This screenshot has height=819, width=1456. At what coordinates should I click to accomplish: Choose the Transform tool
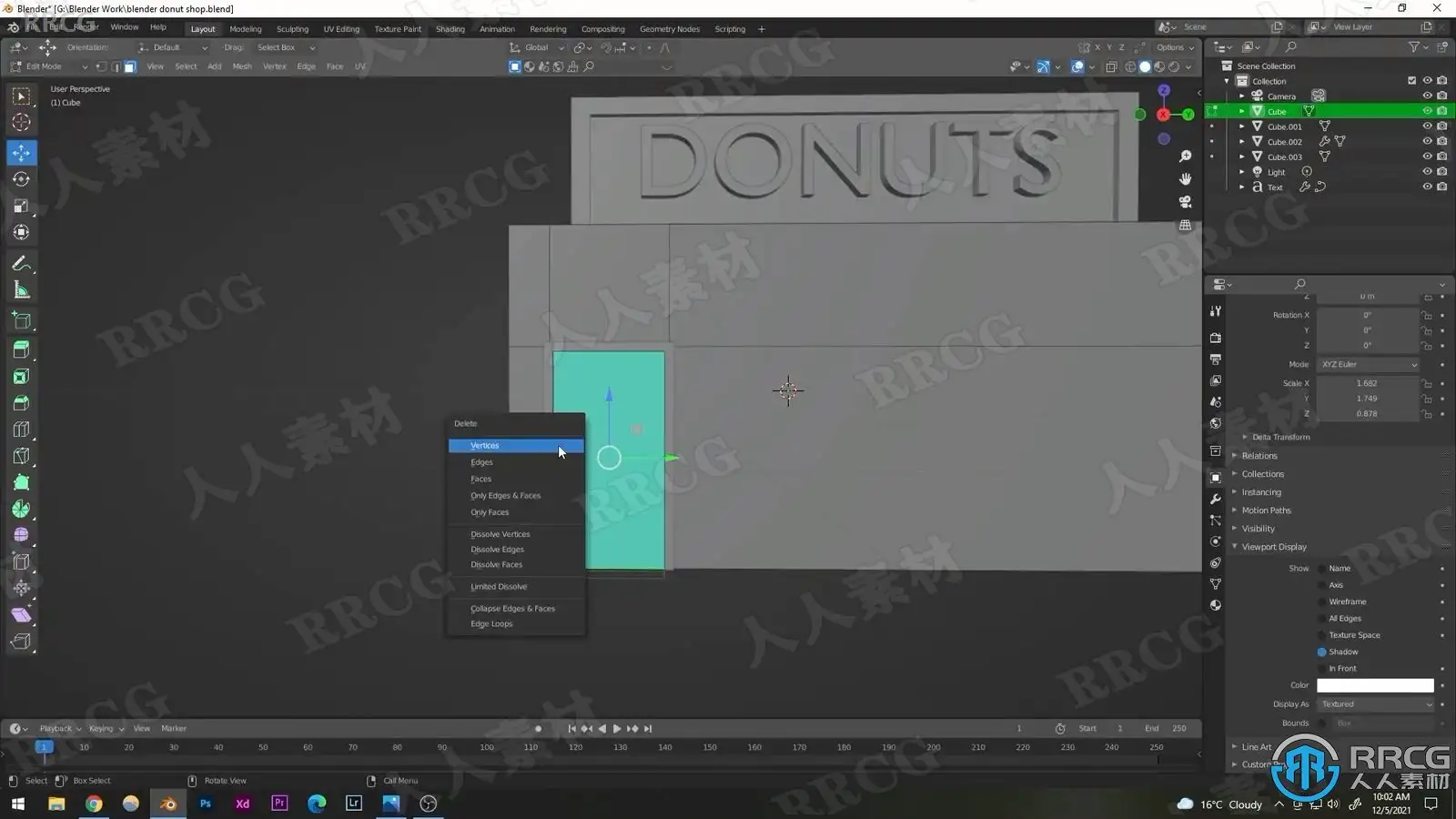tap(21, 232)
